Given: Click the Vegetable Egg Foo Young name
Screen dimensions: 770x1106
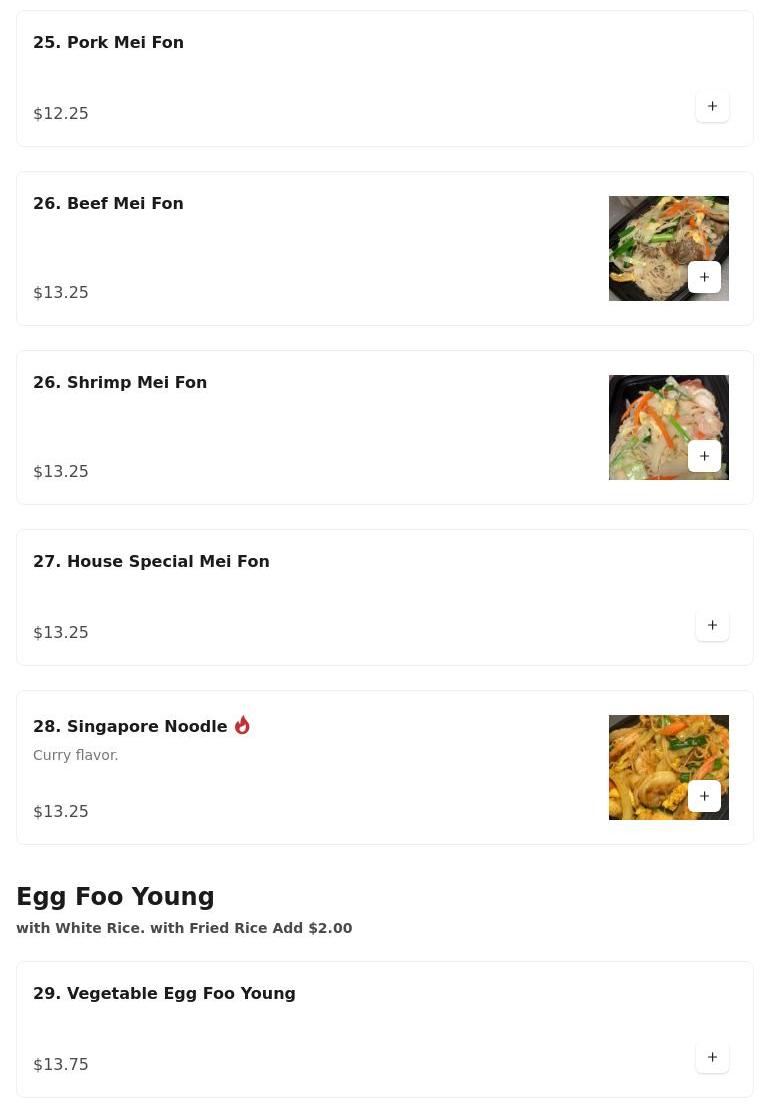Looking at the screenshot, I should click(164, 993).
